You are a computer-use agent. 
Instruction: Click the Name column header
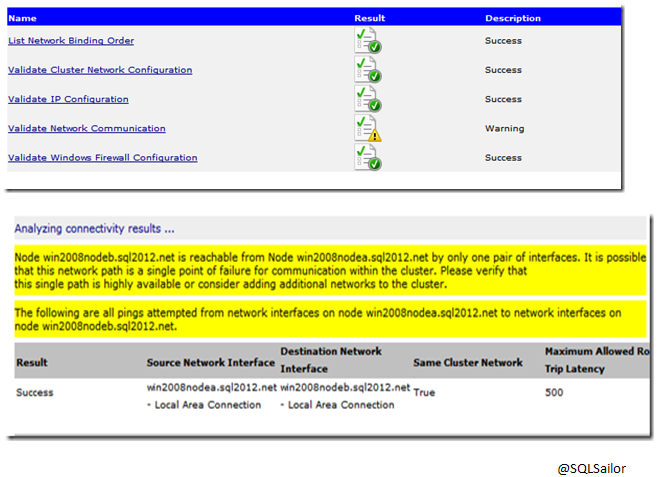(22, 18)
